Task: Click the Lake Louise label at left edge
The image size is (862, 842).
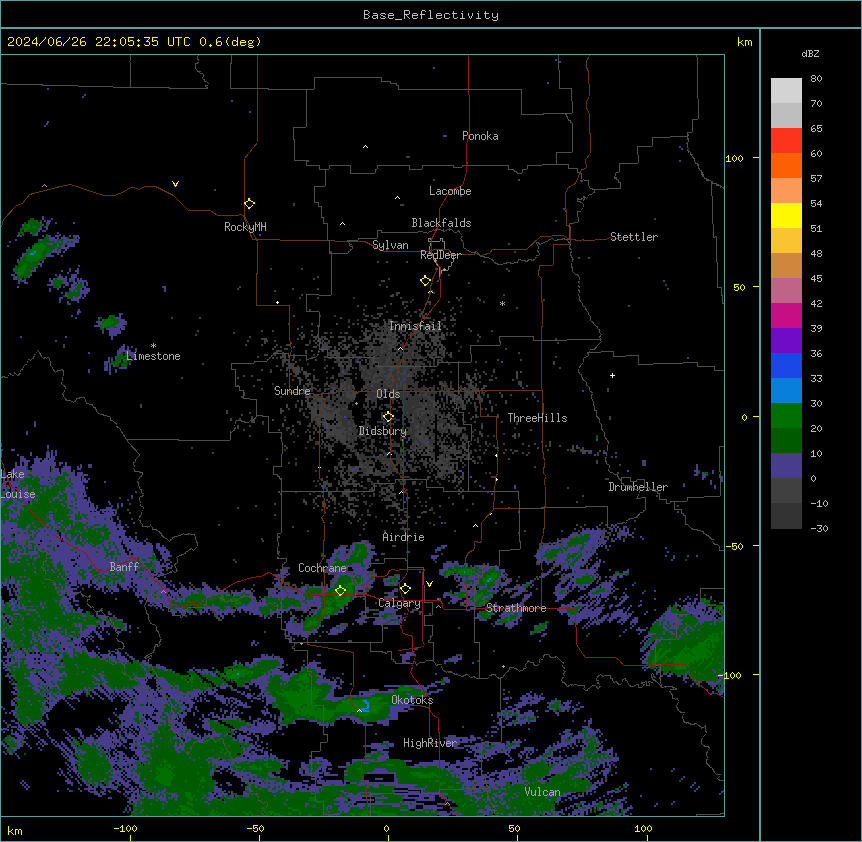Action: (x=18, y=484)
